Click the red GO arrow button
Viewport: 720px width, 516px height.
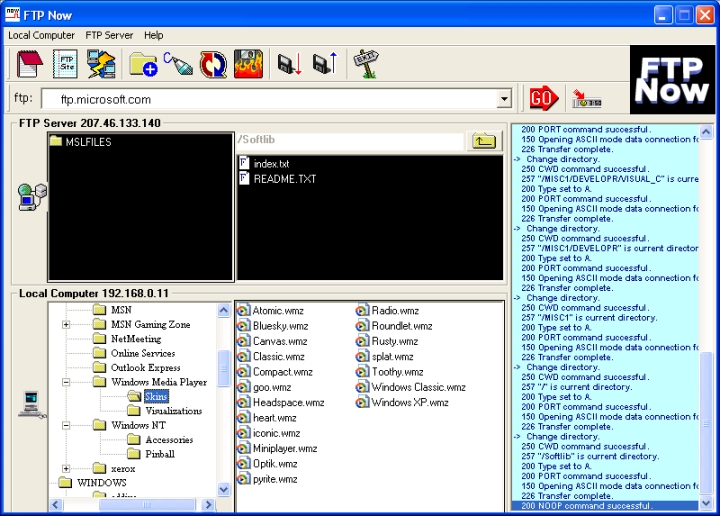click(x=544, y=98)
